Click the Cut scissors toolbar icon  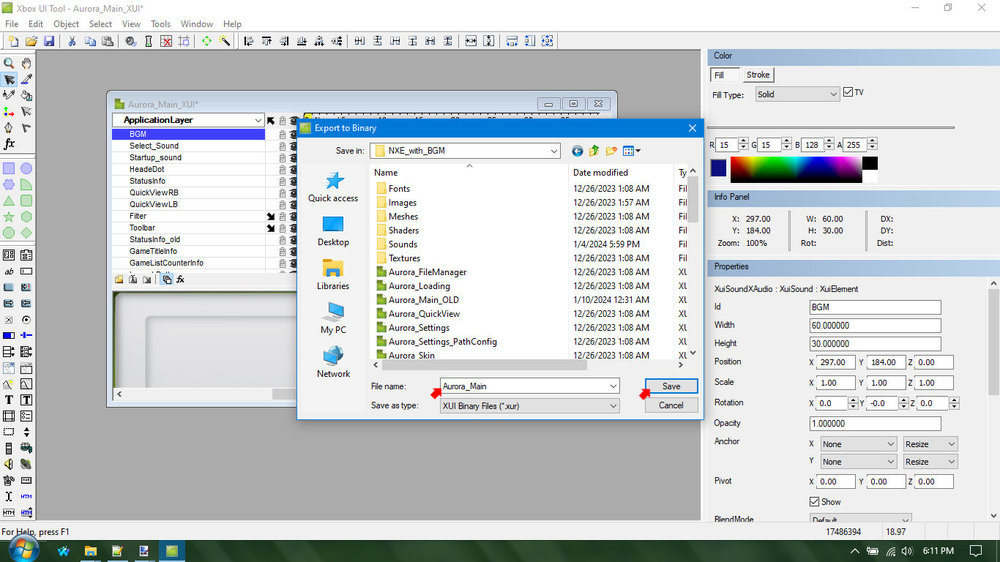tap(72, 41)
